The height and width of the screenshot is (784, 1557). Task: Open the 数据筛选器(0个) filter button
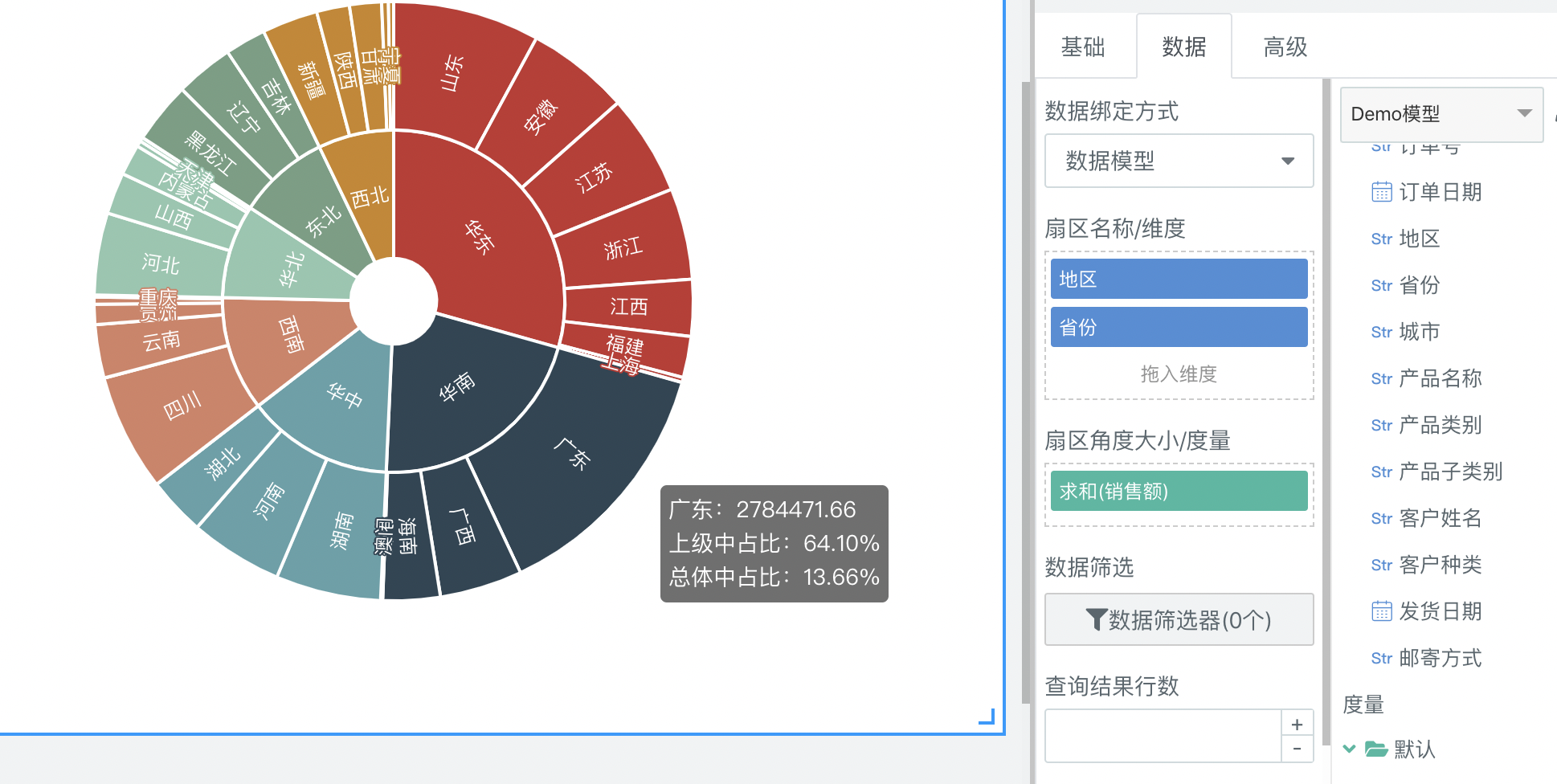pyautogui.click(x=1179, y=619)
